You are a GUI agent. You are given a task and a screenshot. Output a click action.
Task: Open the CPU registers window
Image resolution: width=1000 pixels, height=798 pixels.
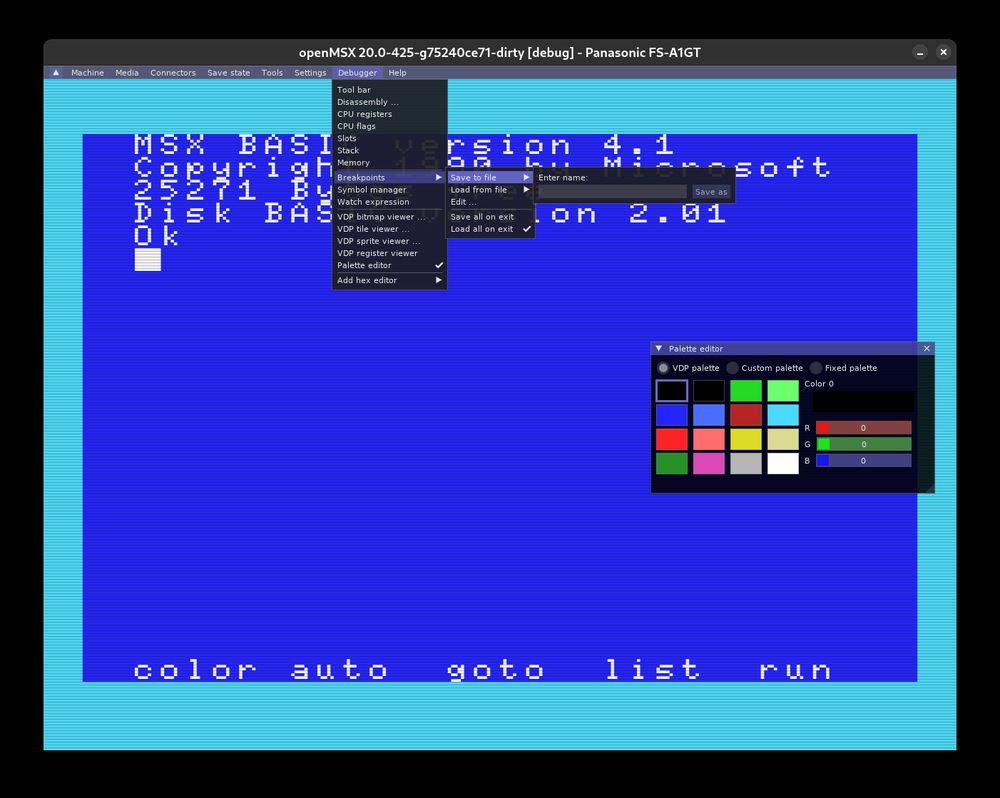363,113
